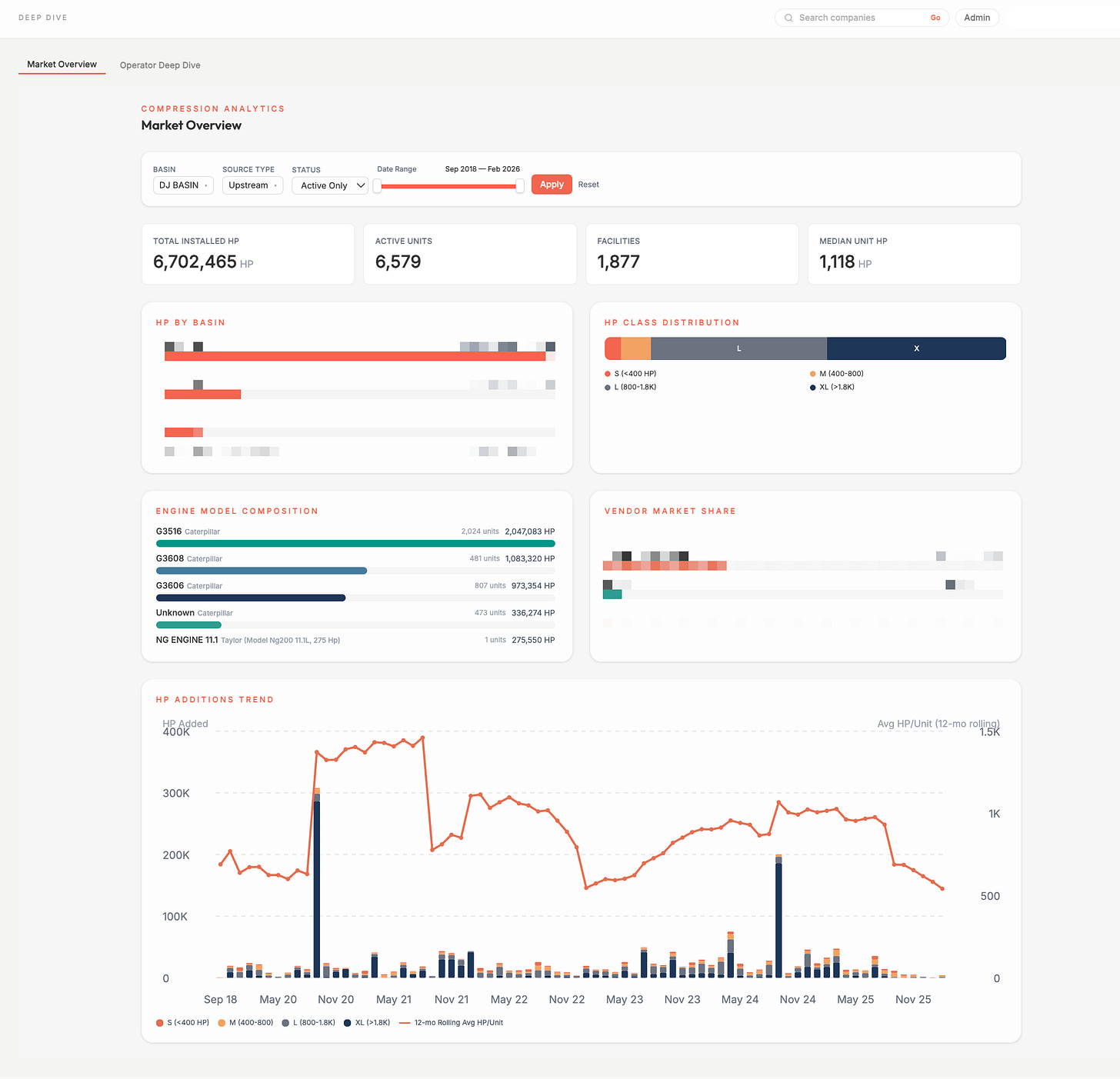Open the Upstream source type dropdown

[x=252, y=185]
